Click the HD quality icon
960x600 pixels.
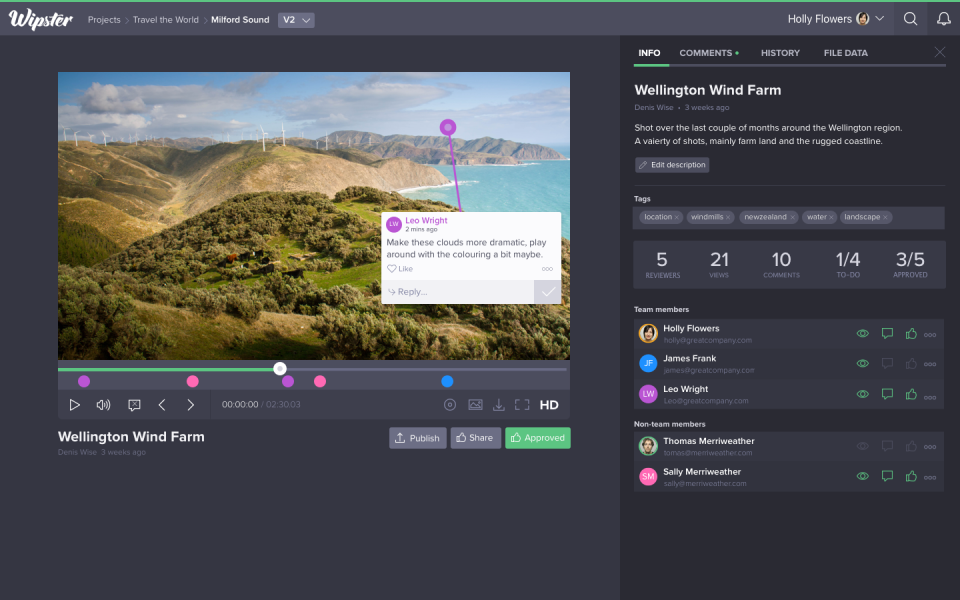coord(546,405)
